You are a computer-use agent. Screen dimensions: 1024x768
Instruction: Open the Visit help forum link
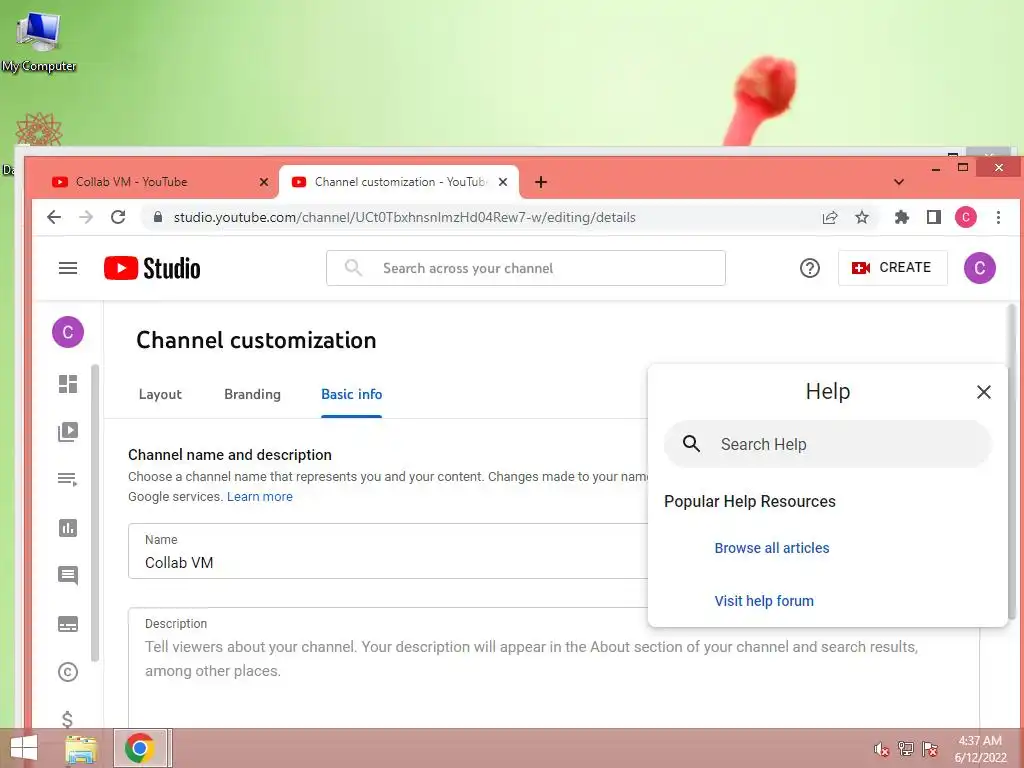coord(764,601)
